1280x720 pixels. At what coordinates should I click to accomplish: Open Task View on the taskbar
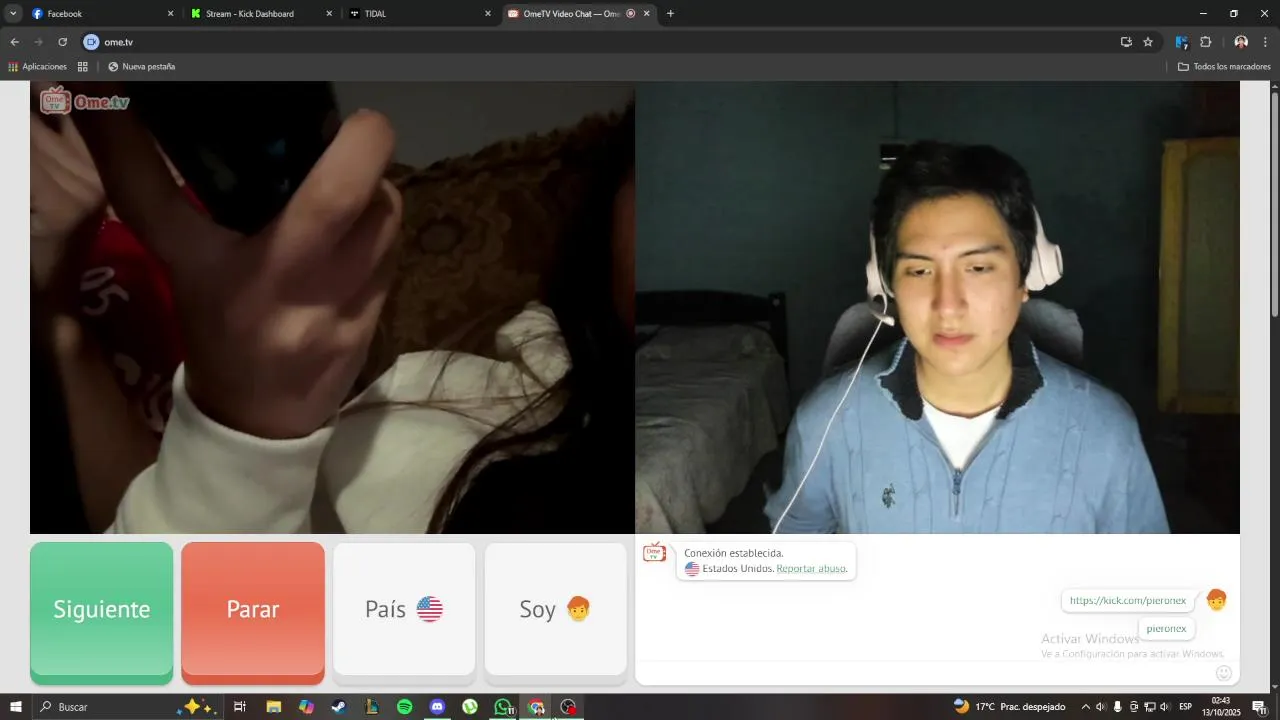(x=240, y=707)
